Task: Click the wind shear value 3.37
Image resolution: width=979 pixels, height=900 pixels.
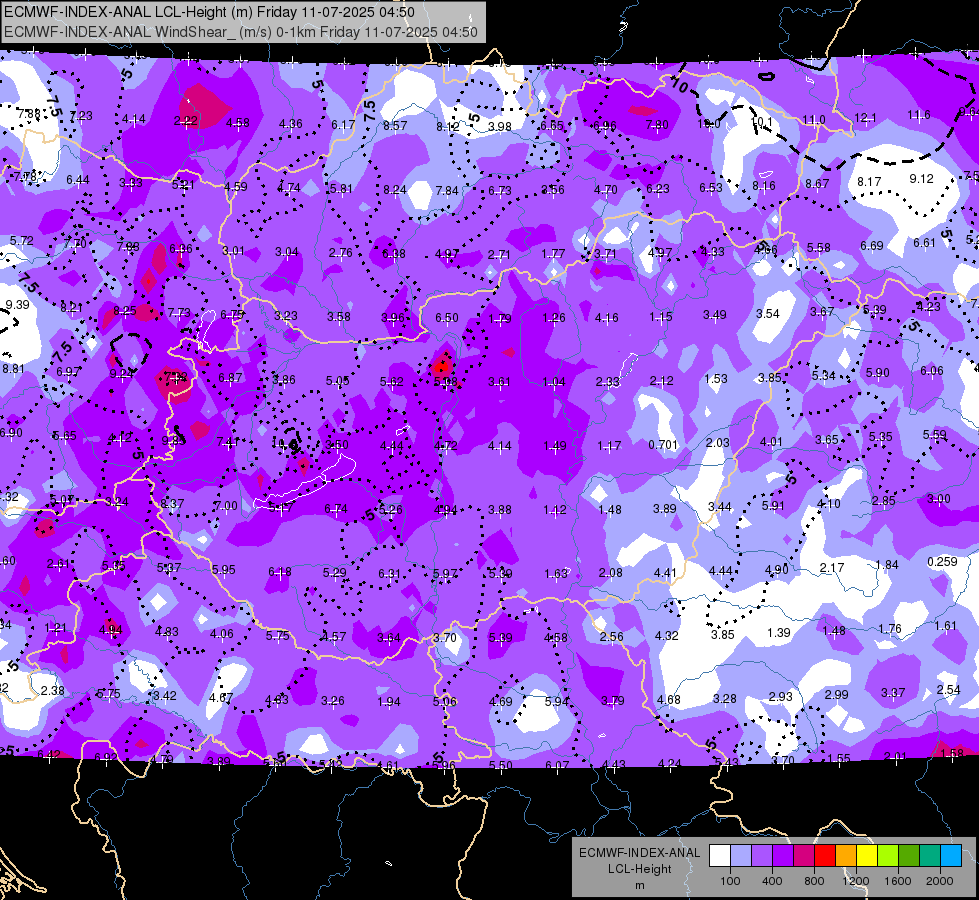Action: click(893, 693)
